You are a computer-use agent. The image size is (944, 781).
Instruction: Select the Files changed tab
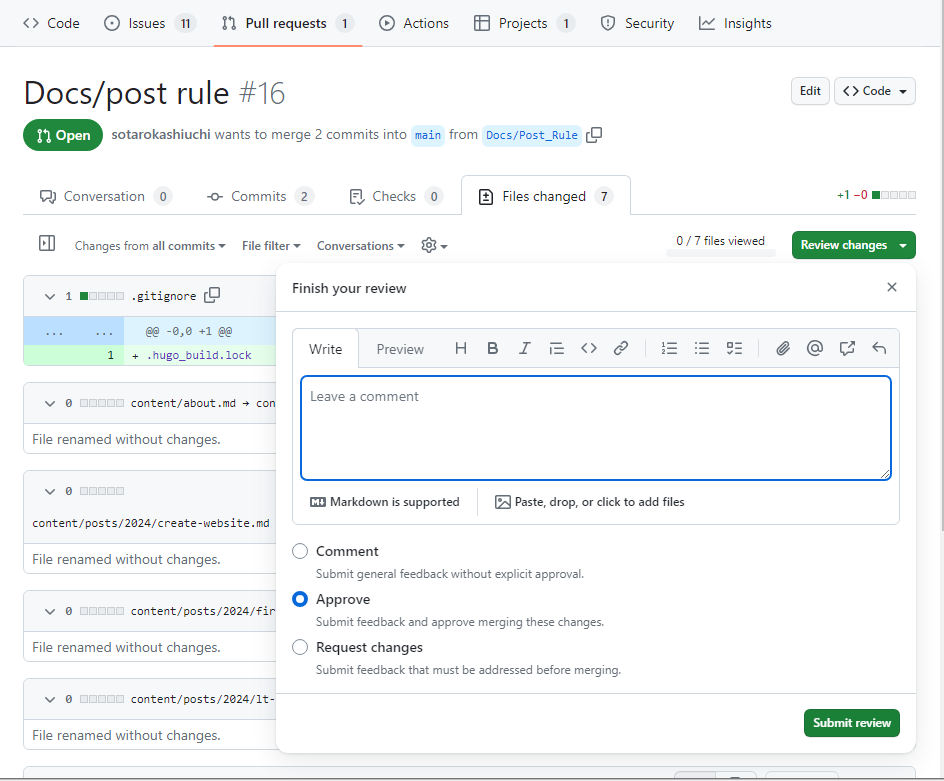click(545, 196)
